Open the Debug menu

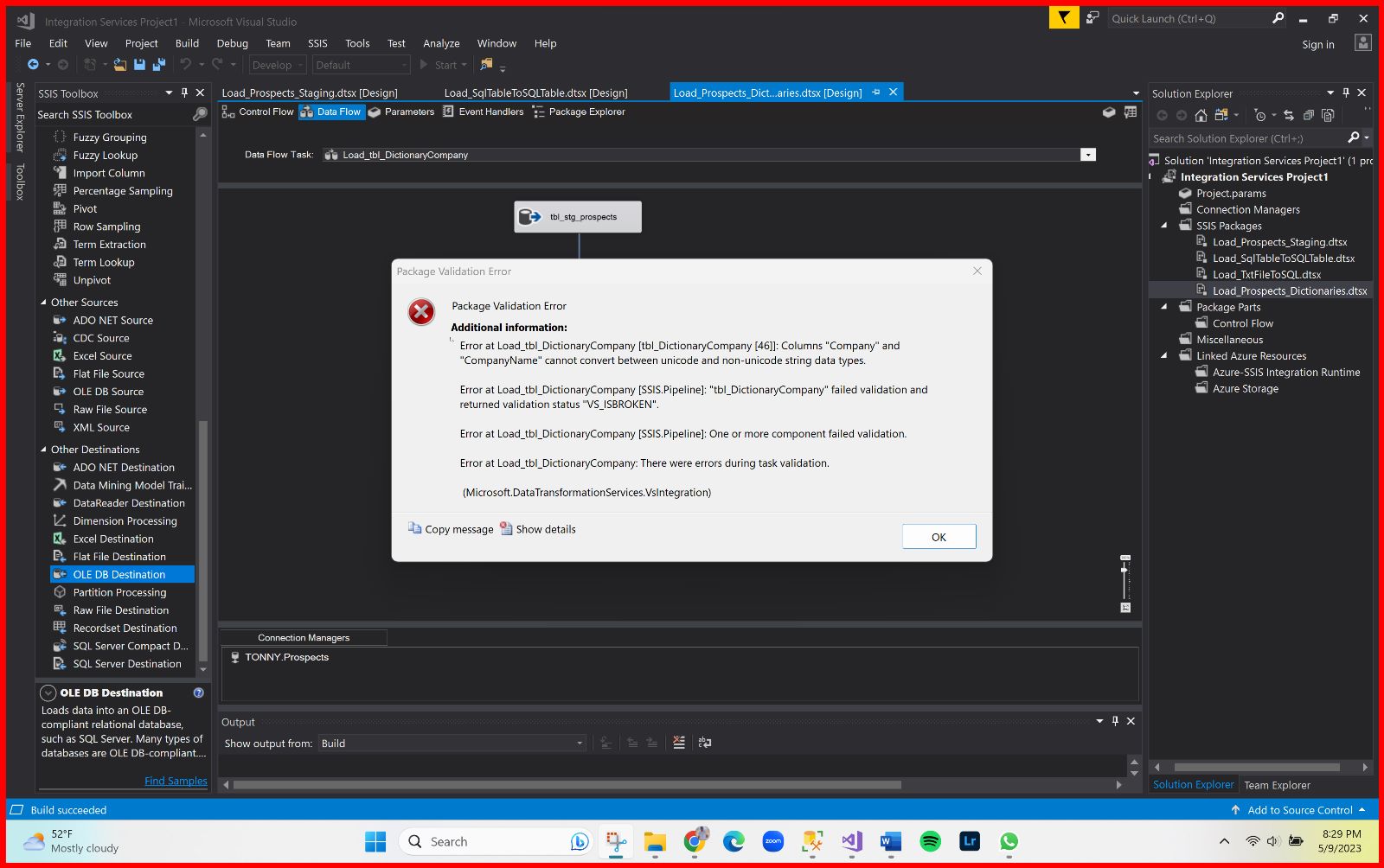coord(232,43)
